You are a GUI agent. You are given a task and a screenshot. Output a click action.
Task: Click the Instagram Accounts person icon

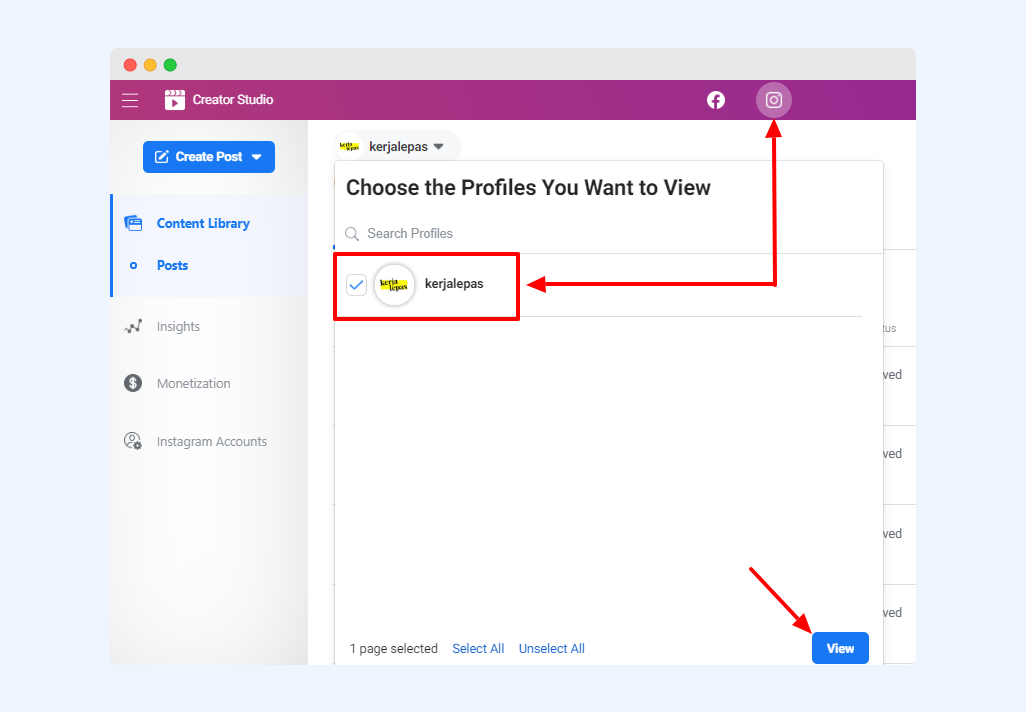(133, 441)
